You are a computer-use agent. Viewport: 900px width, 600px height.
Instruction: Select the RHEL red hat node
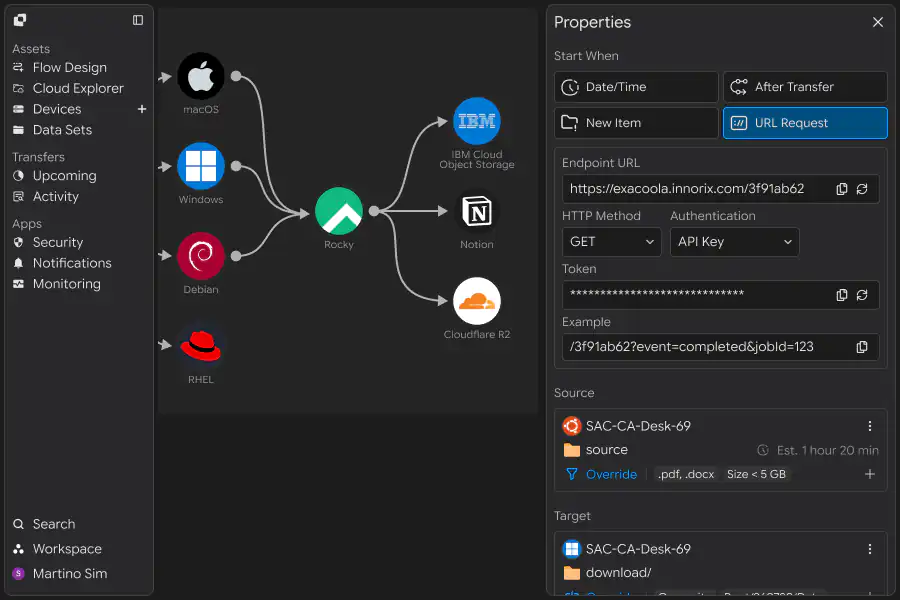pos(201,346)
